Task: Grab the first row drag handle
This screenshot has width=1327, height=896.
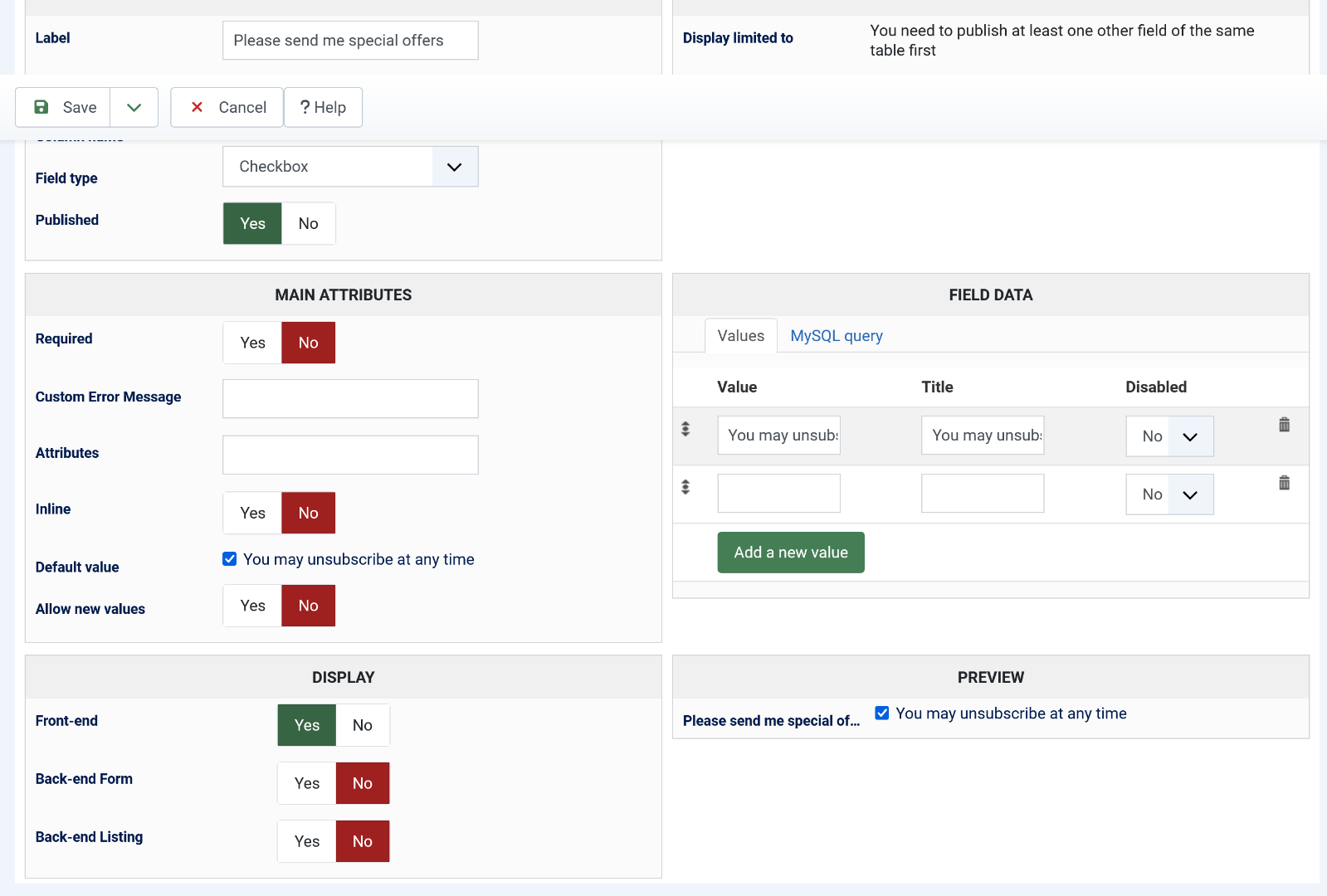Action: 685,429
